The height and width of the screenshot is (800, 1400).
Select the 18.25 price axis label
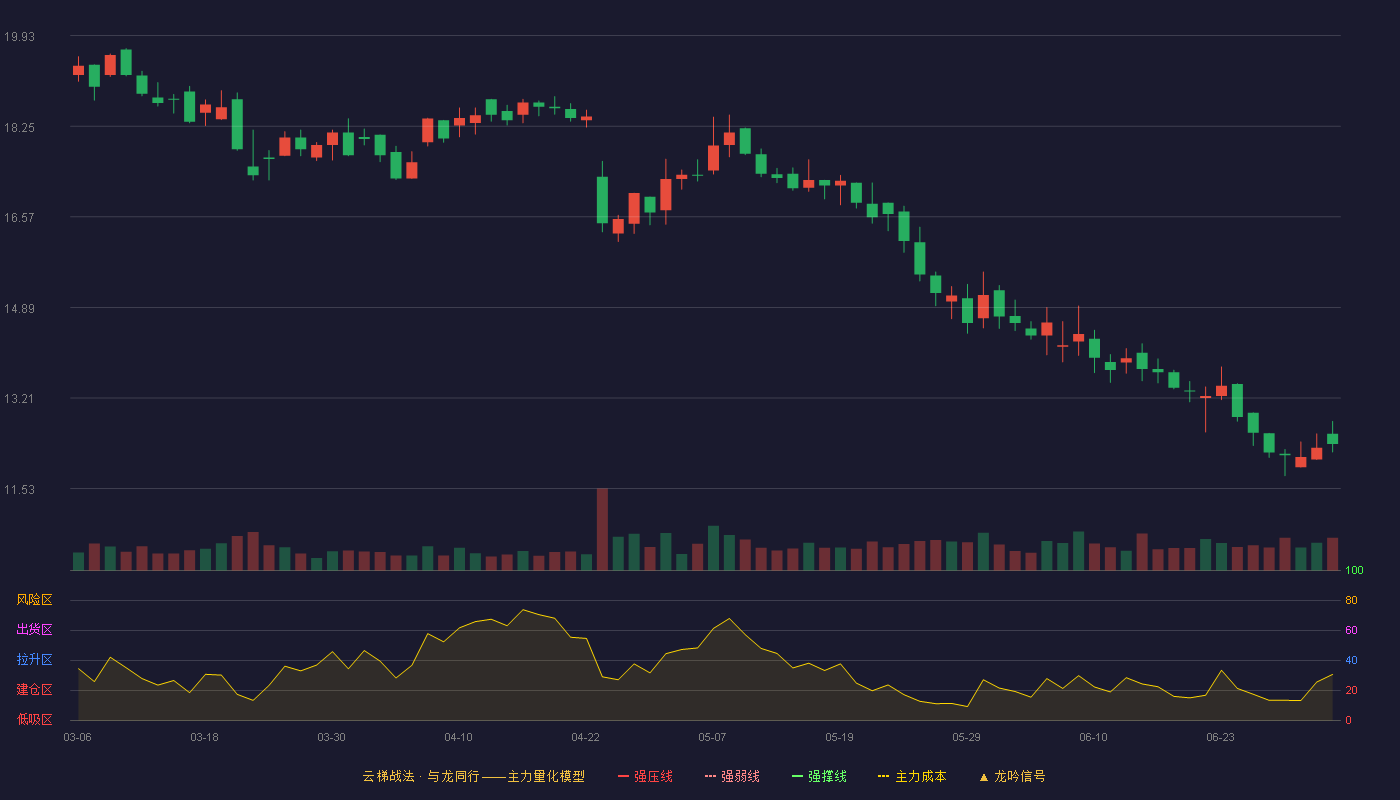[19, 127]
